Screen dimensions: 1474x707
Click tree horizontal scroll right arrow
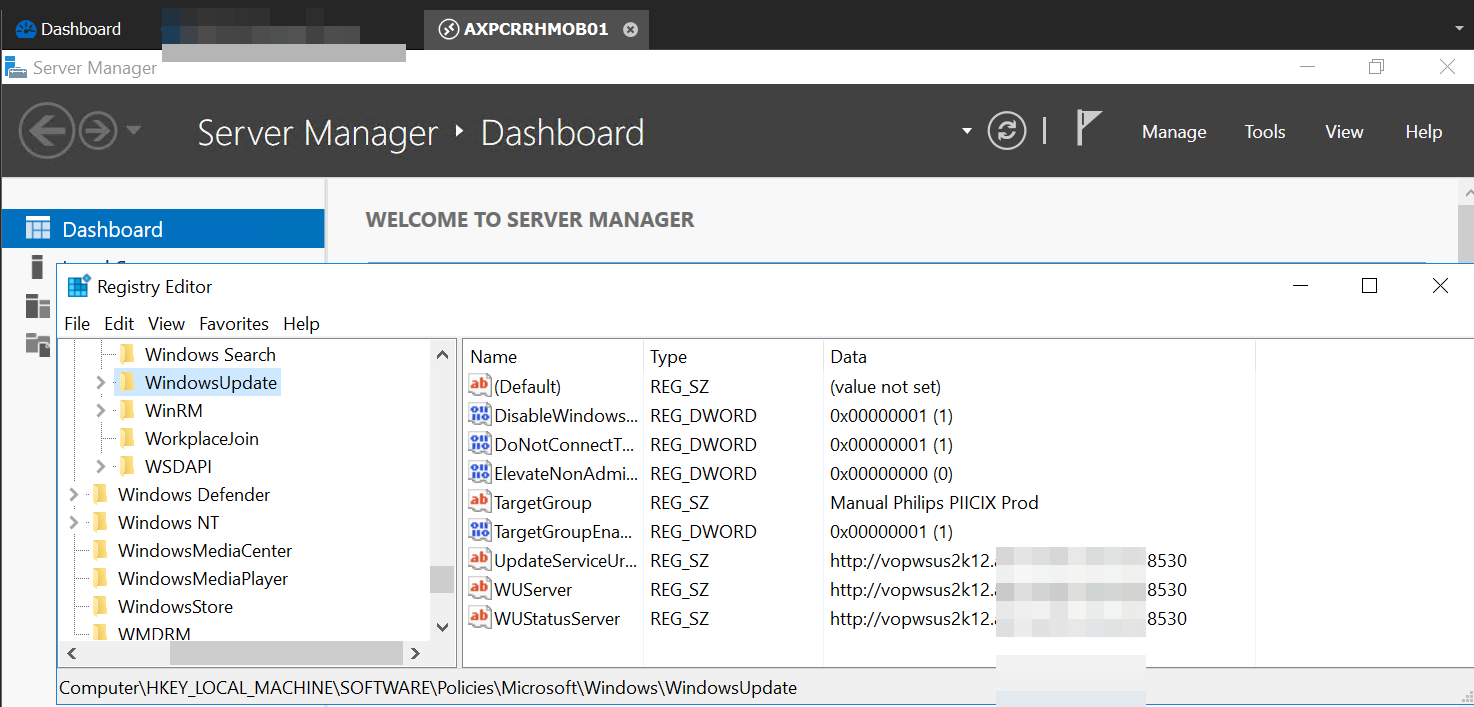[416, 653]
